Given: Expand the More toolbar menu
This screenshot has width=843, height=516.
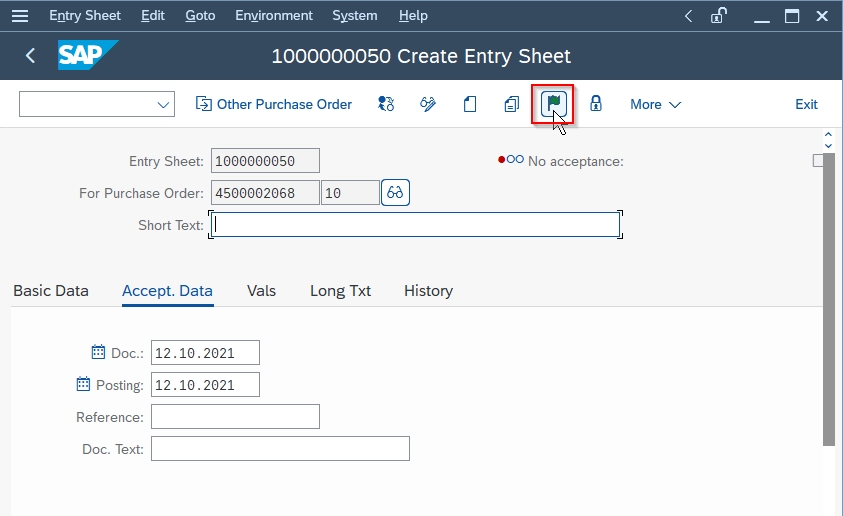Looking at the screenshot, I should pos(655,104).
